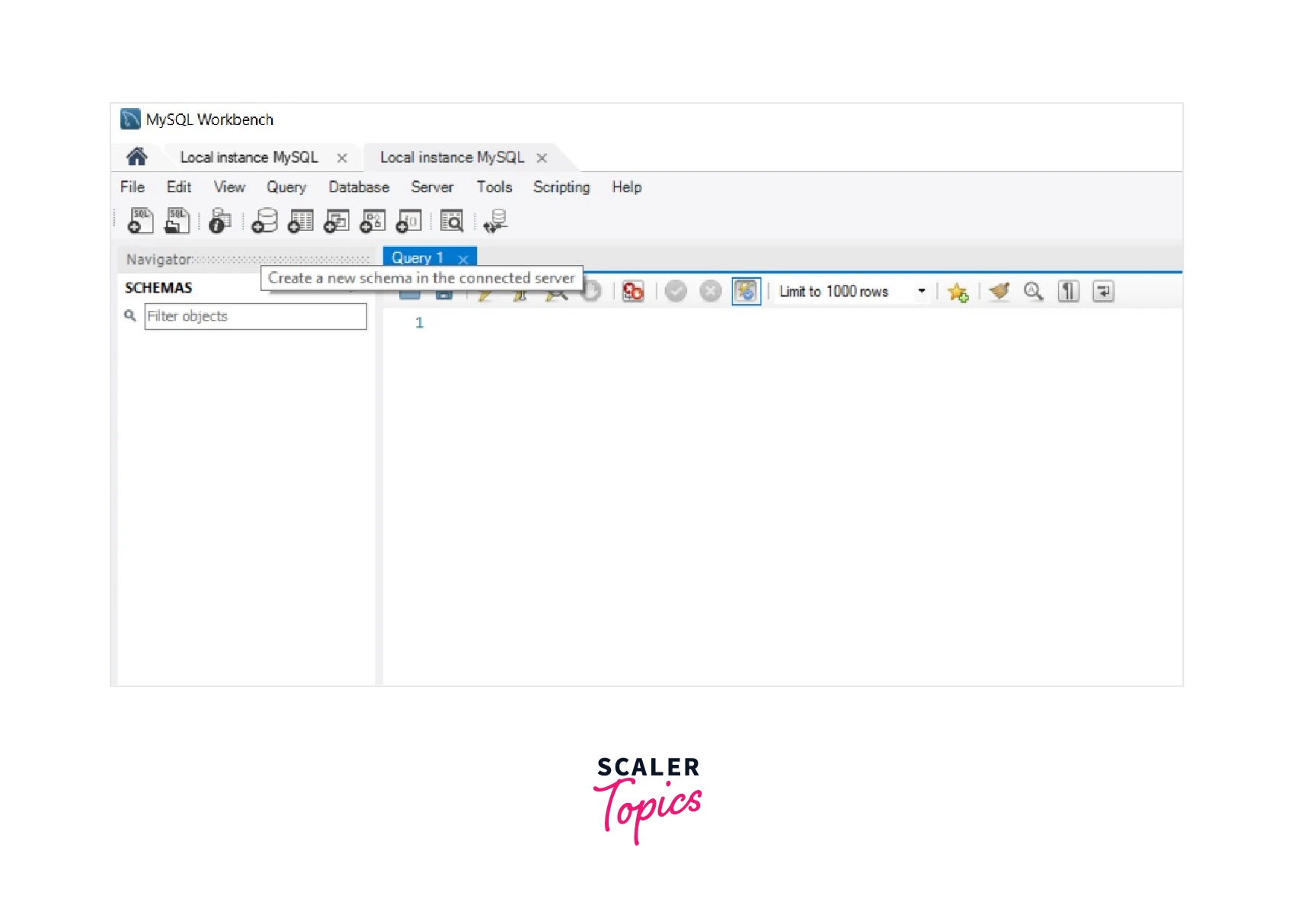Toggle stop-on-error script execution icon

pyautogui.click(x=633, y=292)
